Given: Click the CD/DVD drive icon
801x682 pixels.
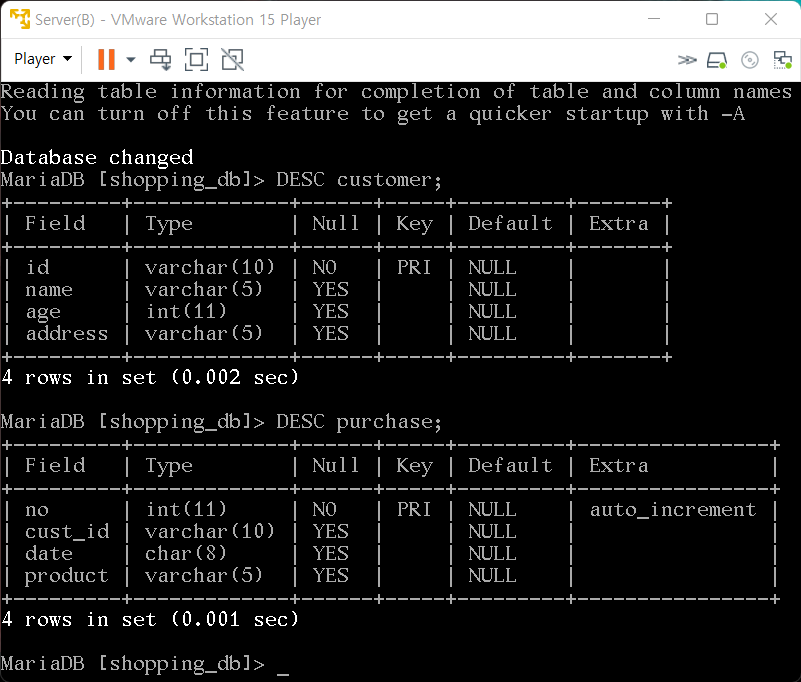Looking at the screenshot, I should [749, 60].
